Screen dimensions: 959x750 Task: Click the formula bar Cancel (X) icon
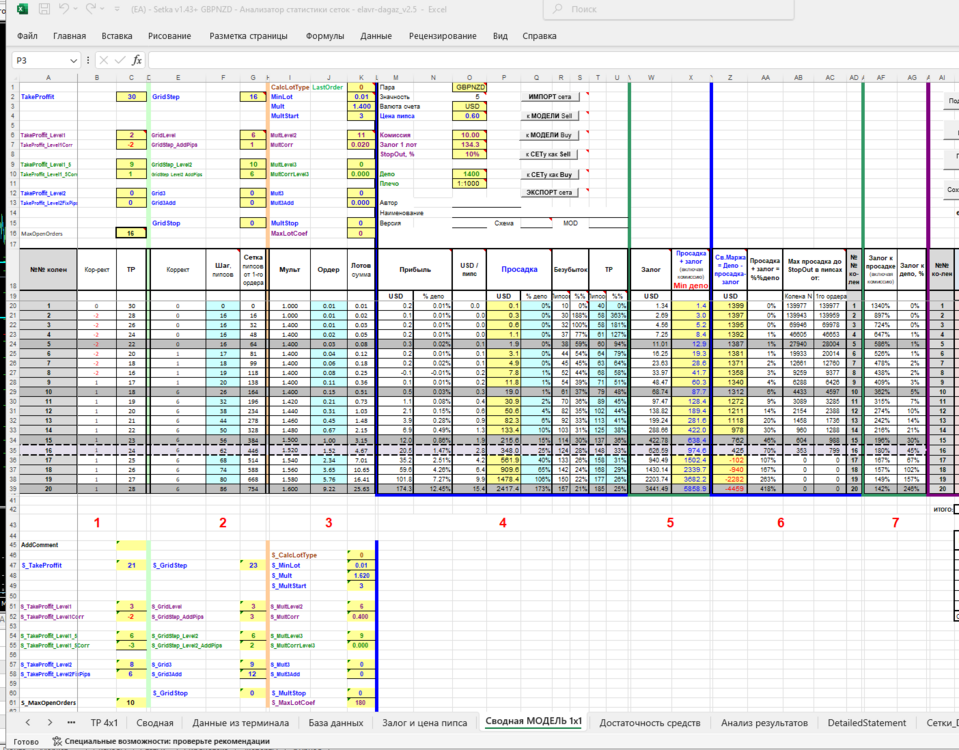point(103,60)
